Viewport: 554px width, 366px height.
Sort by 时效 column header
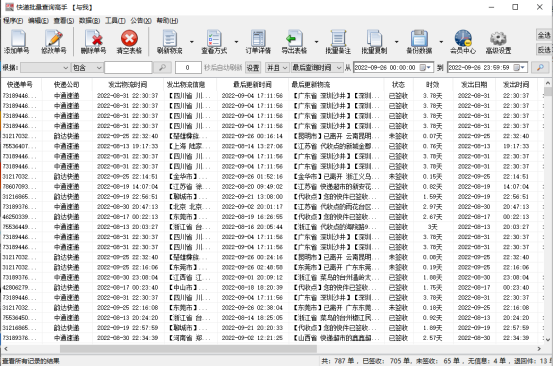[x=432, y=84]
